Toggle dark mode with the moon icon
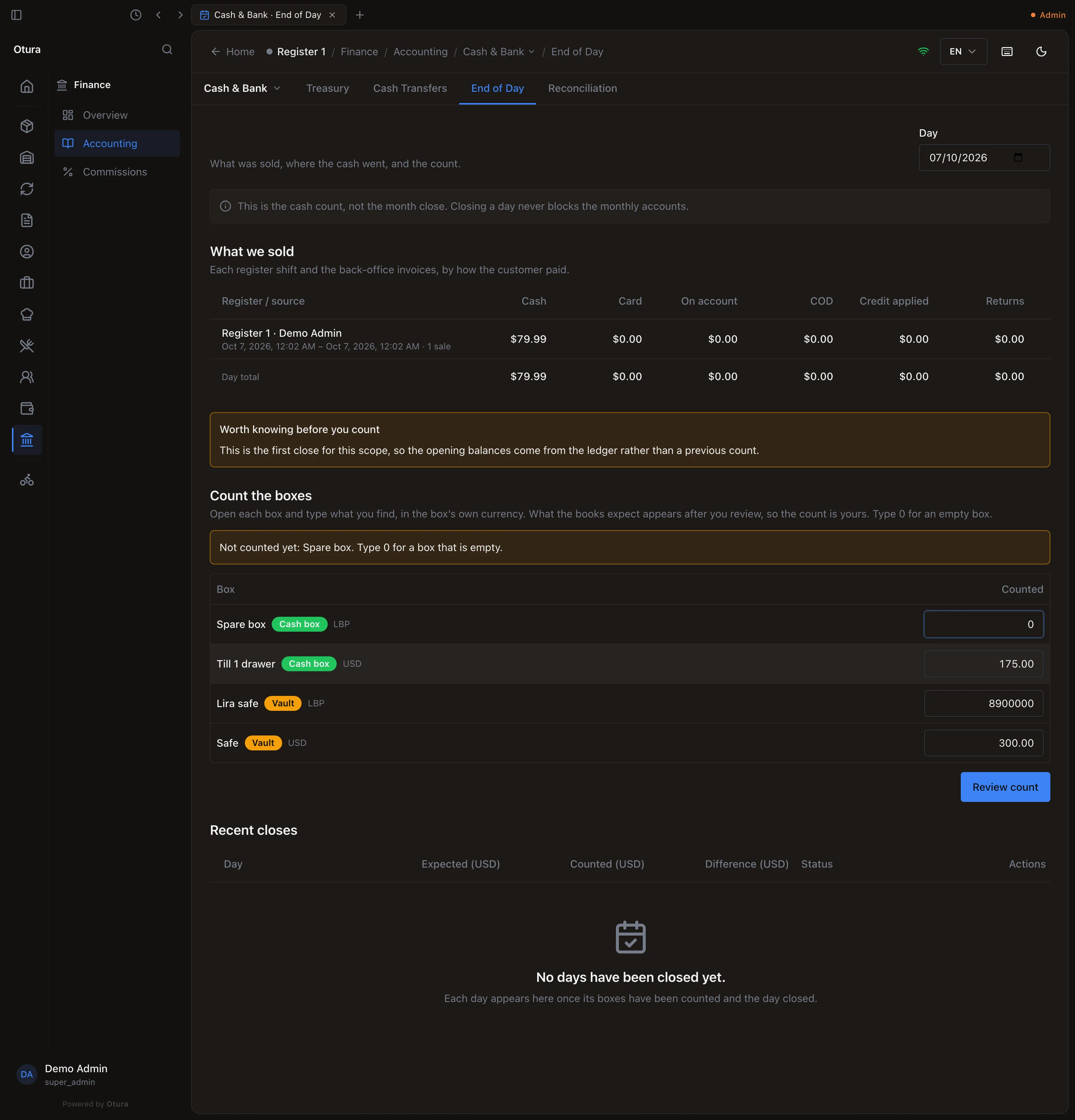Image resolution: width=1075 pixels, height=1120 pixels. (1041, 52)
